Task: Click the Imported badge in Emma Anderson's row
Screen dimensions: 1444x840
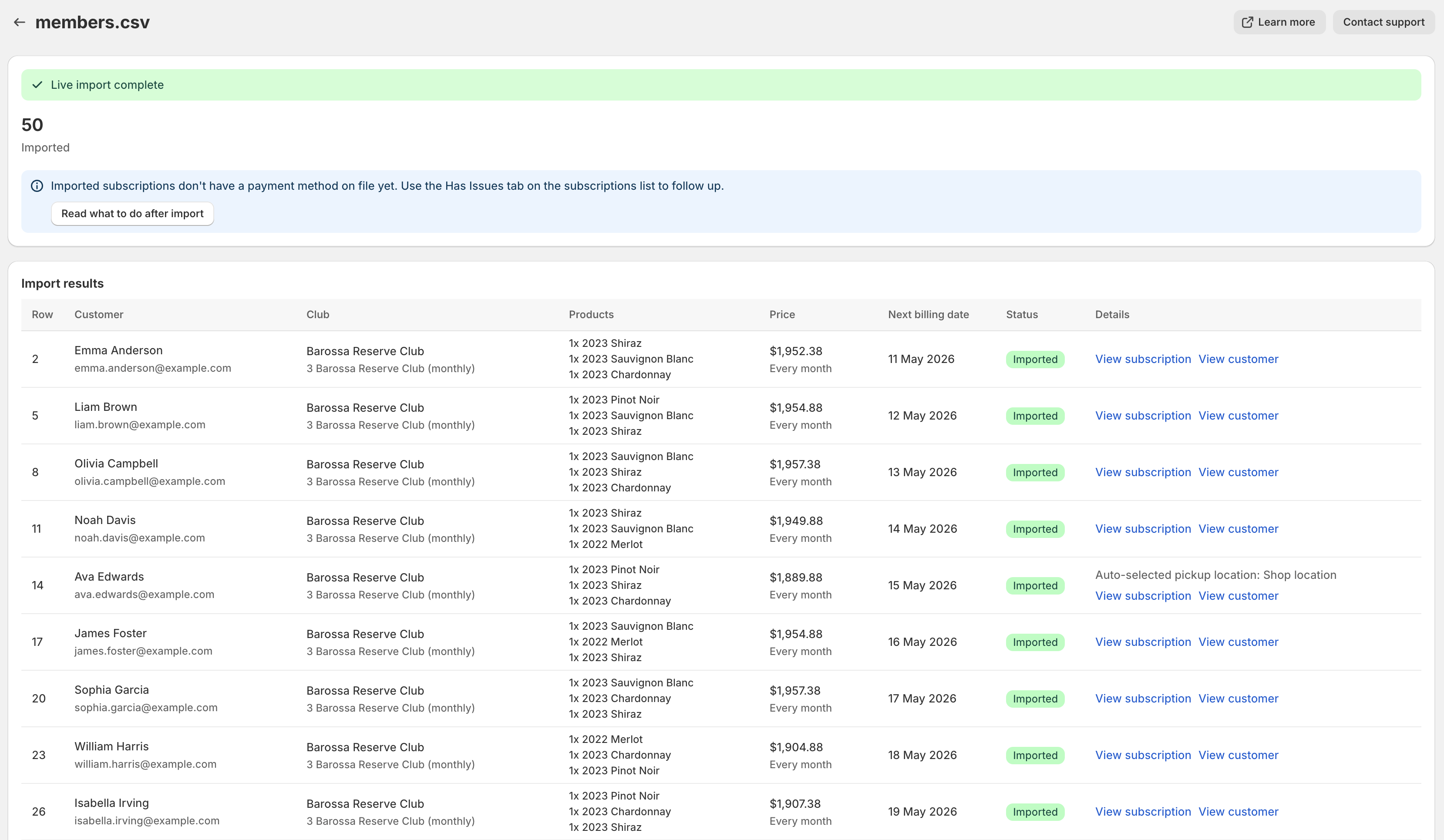Action: point(1035,359)
